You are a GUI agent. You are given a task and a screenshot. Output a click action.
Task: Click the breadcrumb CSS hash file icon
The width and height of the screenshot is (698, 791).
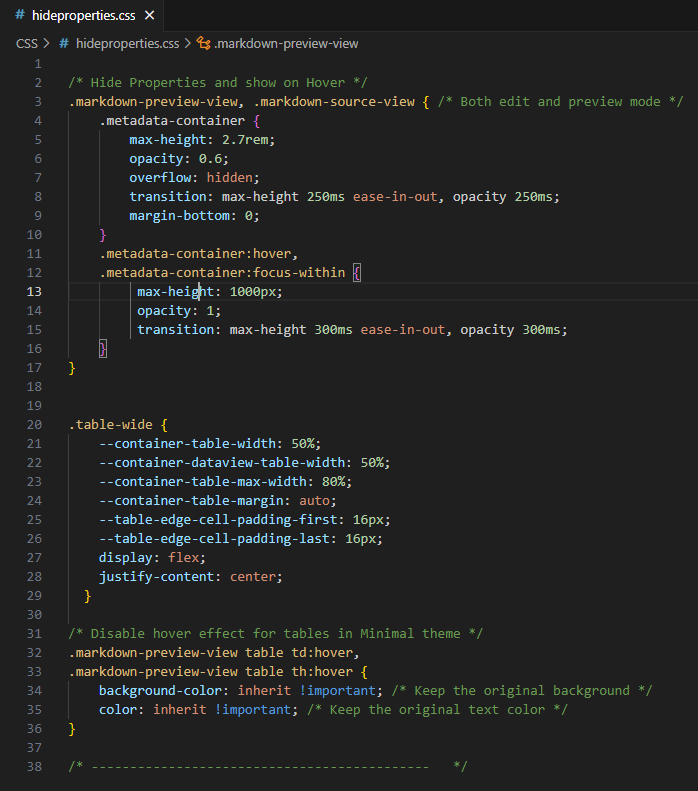tap(64, 44)
